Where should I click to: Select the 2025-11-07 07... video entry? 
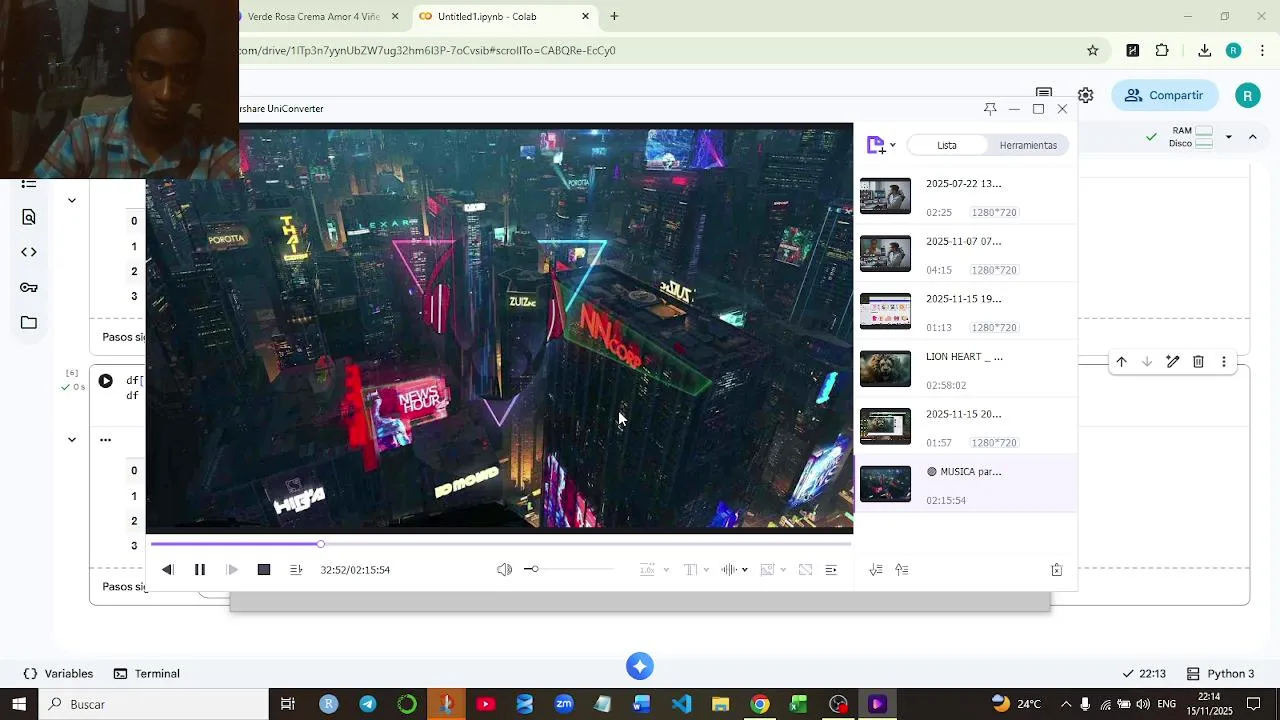click(965, 255)
